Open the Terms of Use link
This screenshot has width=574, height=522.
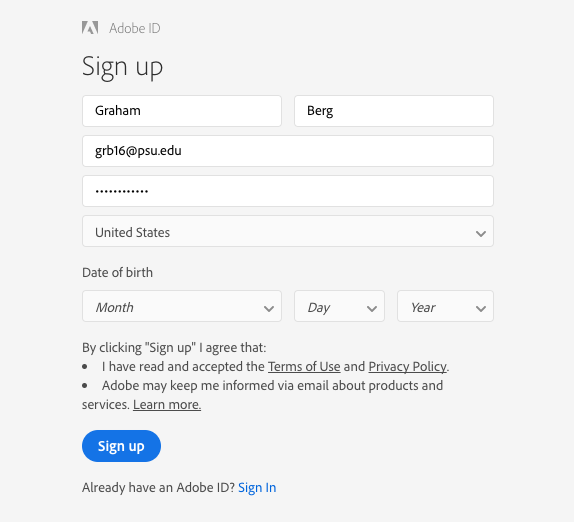click(304, 366)
